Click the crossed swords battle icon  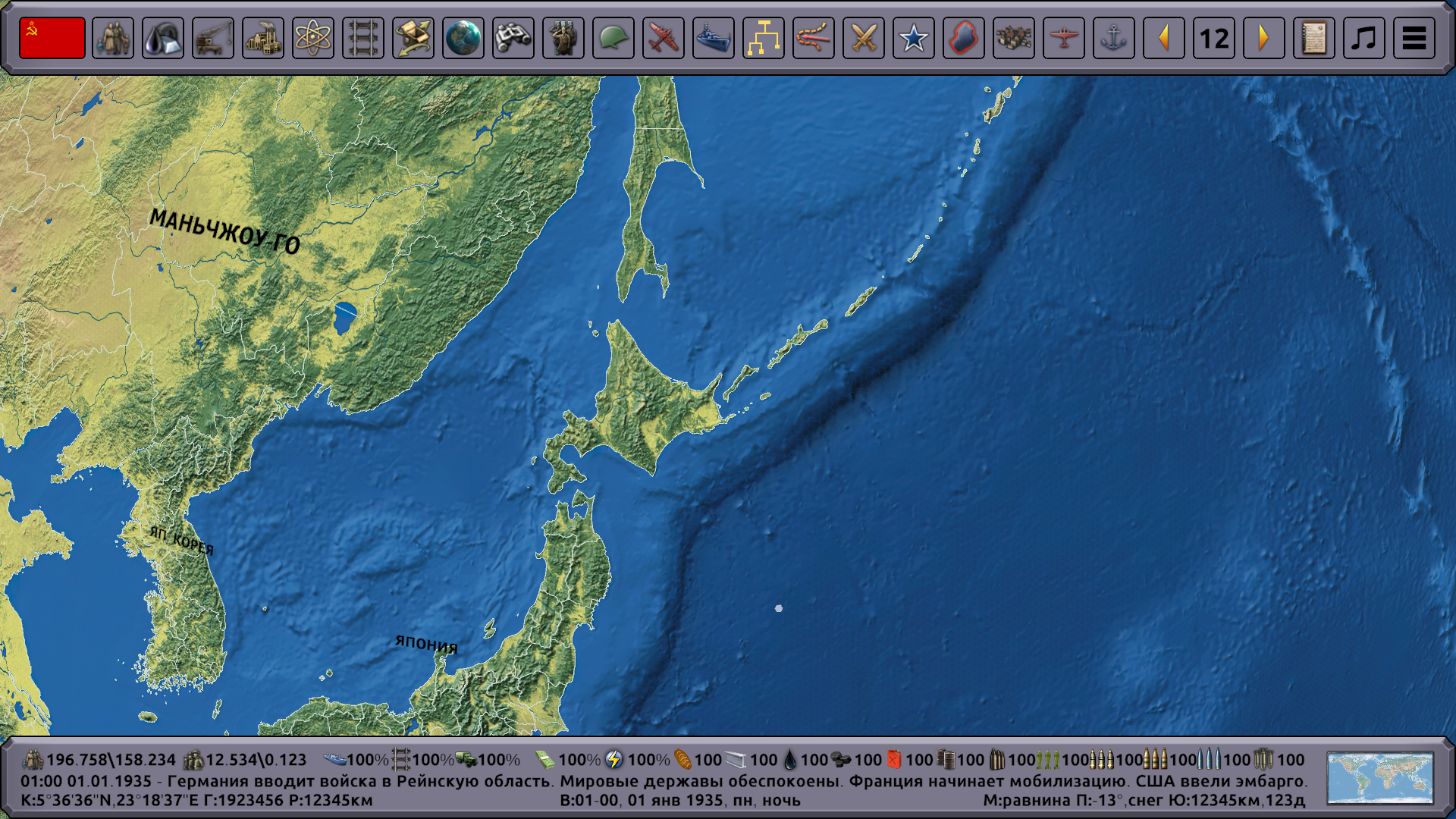864,38
